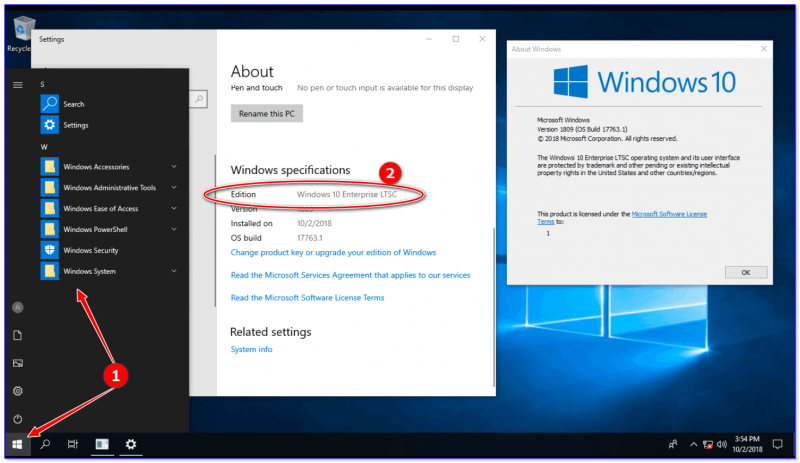Open Task View on the taskbar
Image resolution: width=800 pixels, height=463 pixels.
[x=73, y=444]
